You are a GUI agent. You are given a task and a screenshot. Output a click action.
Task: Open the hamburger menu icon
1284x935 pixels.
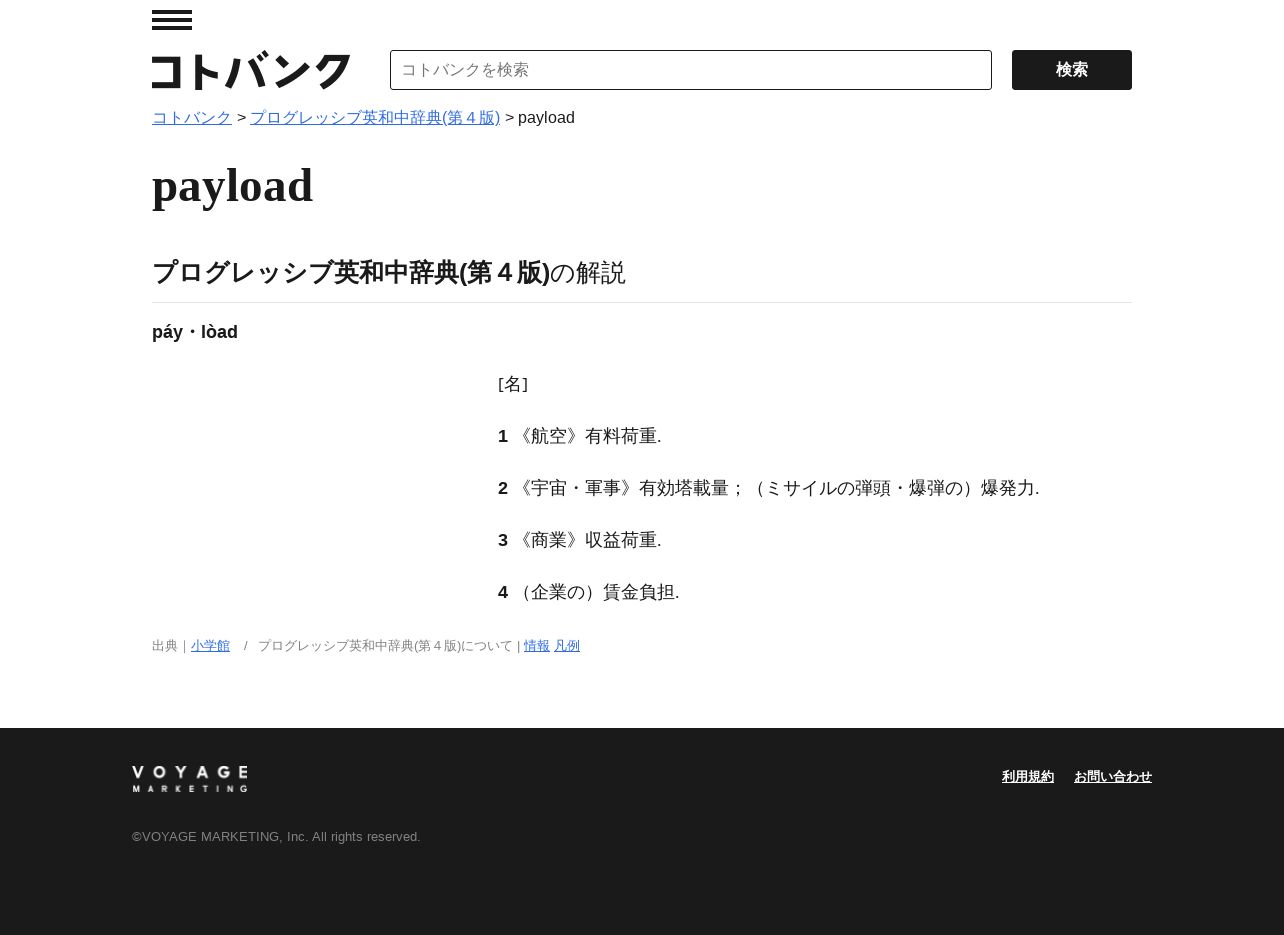[172, 20]
